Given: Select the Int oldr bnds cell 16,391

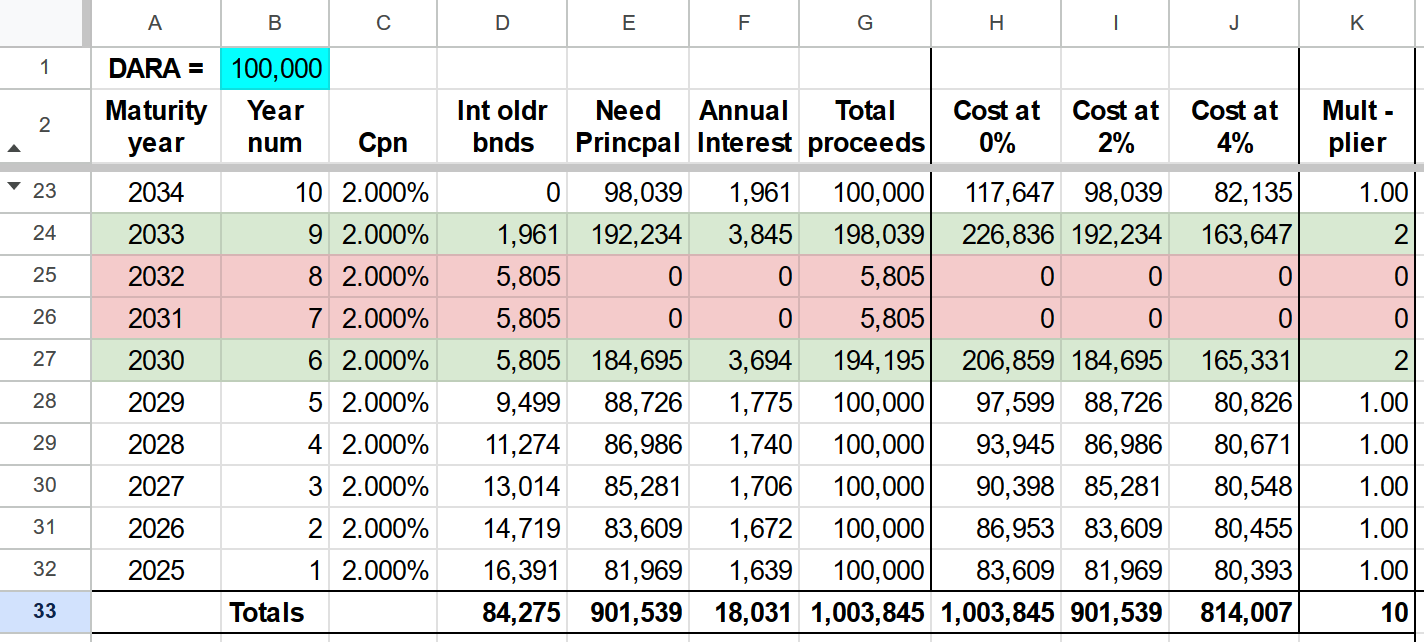Looking at the screenshot, I should pyautogui.click(x=502, y=570).
